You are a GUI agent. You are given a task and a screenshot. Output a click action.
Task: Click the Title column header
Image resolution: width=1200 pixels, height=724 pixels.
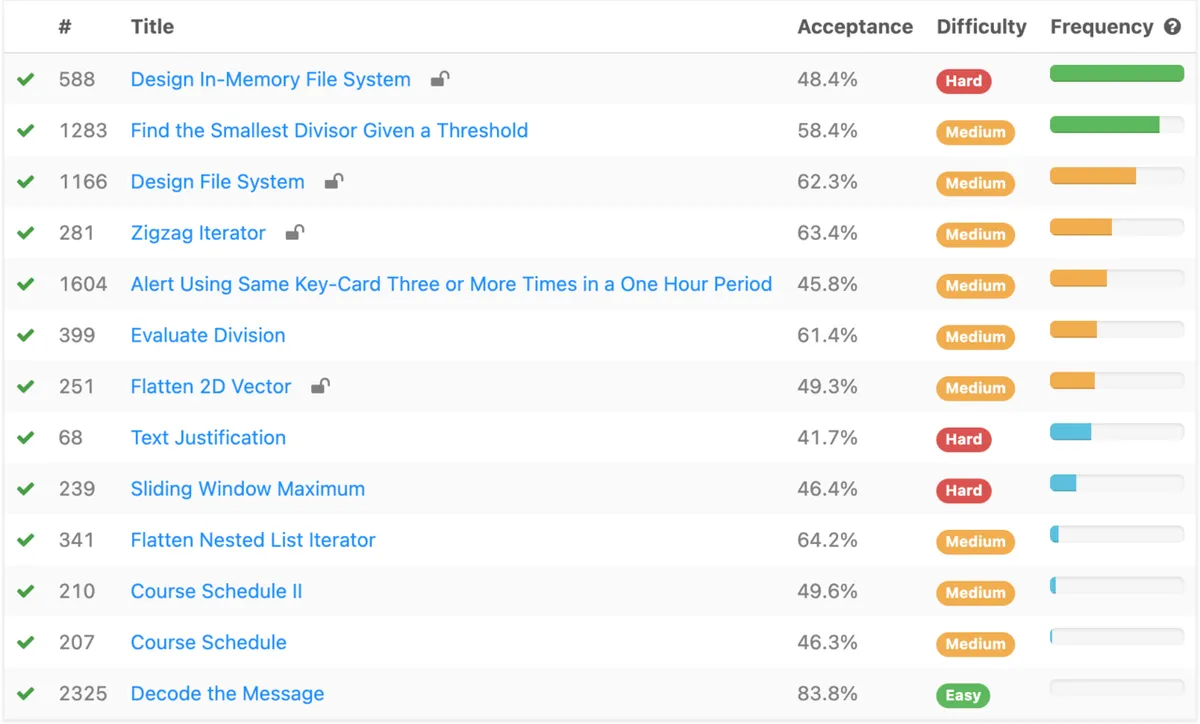coord(152,27)
